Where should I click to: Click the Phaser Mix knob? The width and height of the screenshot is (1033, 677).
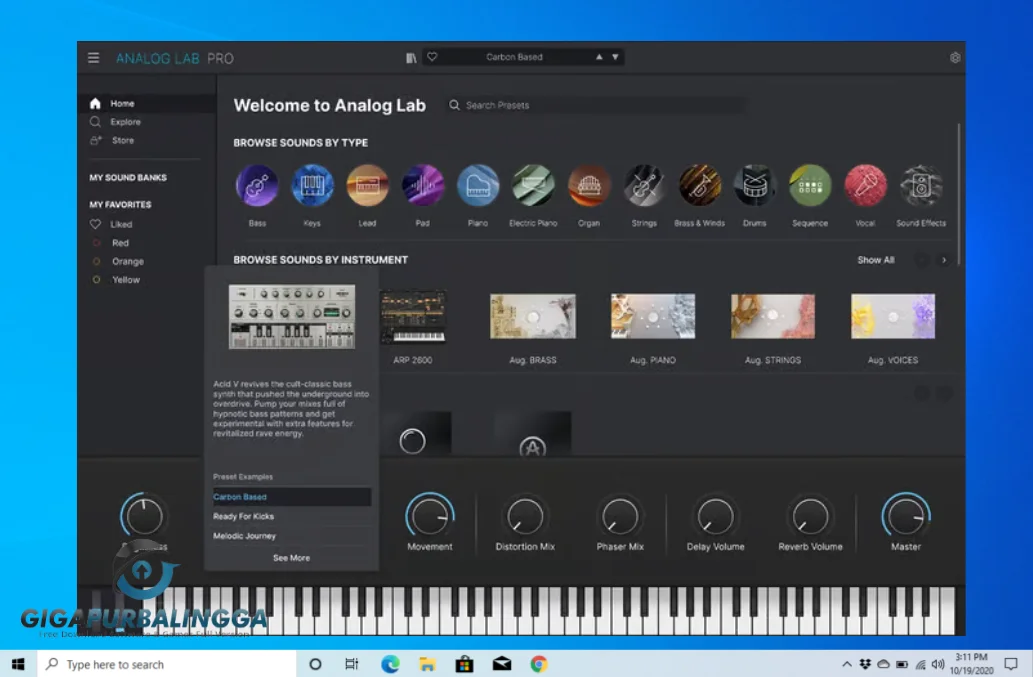tap(620, 516)
